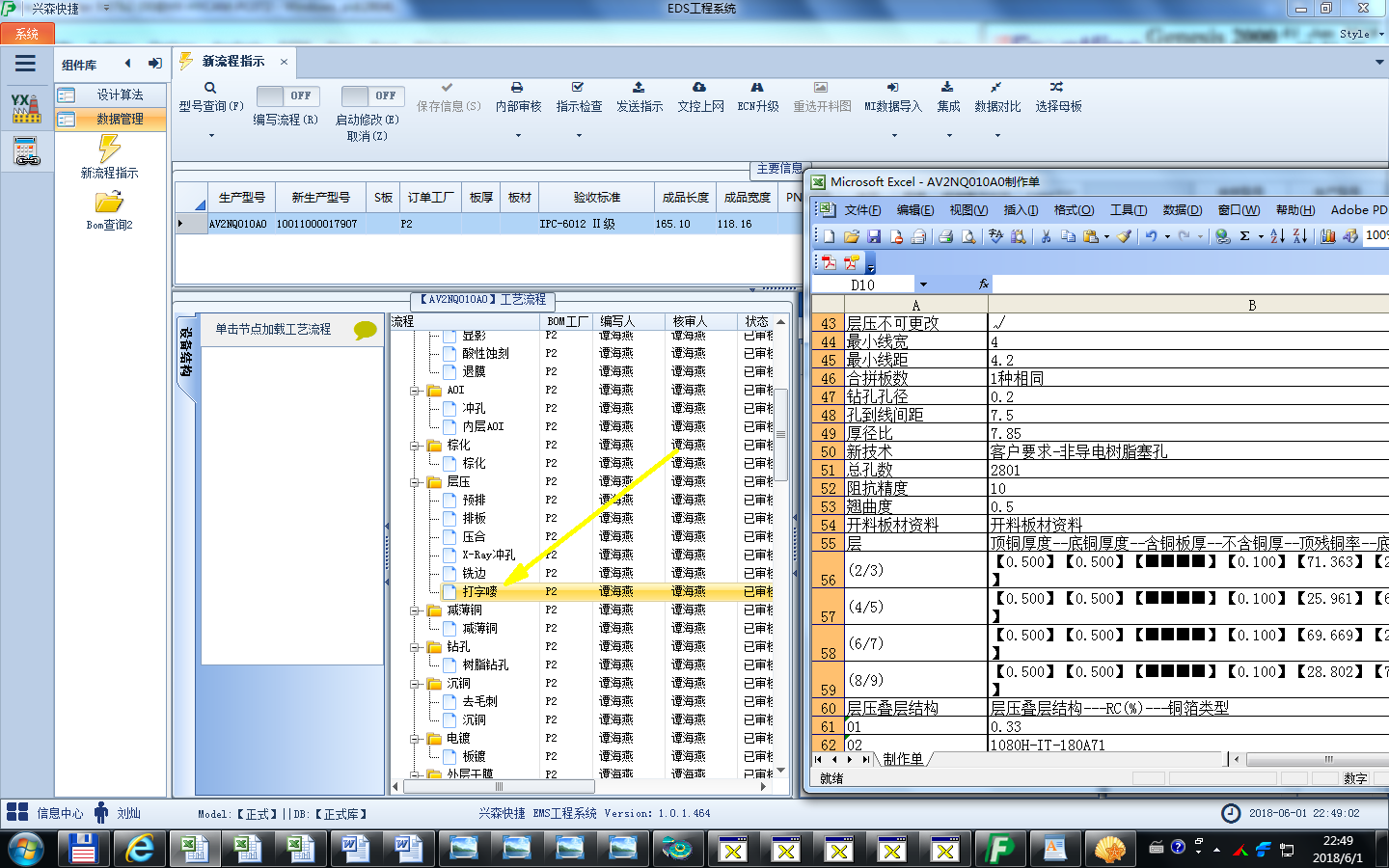This screenshot has height=868, width=1389.
Task: Click Excel Save toolbar icon
Action: pos(874,236)
